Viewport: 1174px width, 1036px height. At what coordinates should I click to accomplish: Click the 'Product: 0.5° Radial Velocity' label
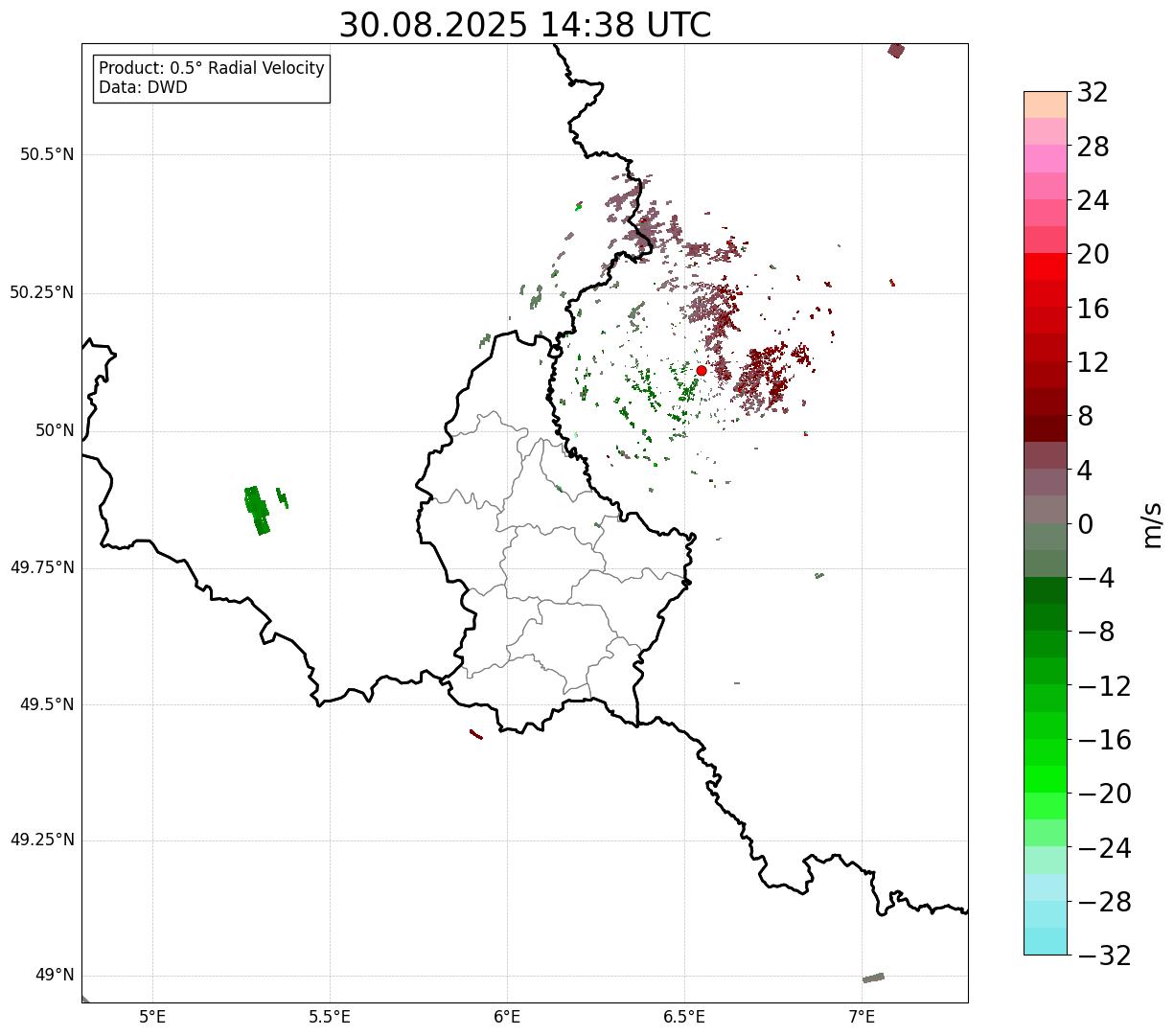coord(212,69)
